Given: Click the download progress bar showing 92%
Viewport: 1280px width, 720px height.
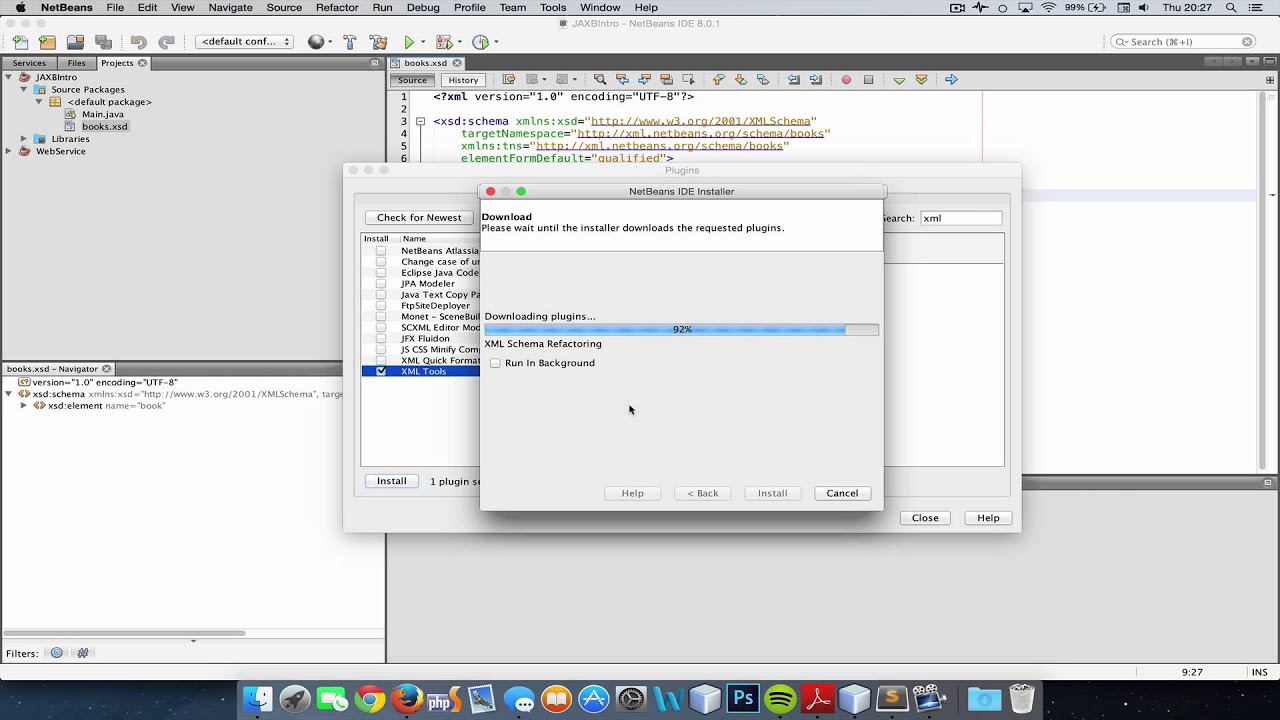Looking at the screenshot, I should click(682, 329).
